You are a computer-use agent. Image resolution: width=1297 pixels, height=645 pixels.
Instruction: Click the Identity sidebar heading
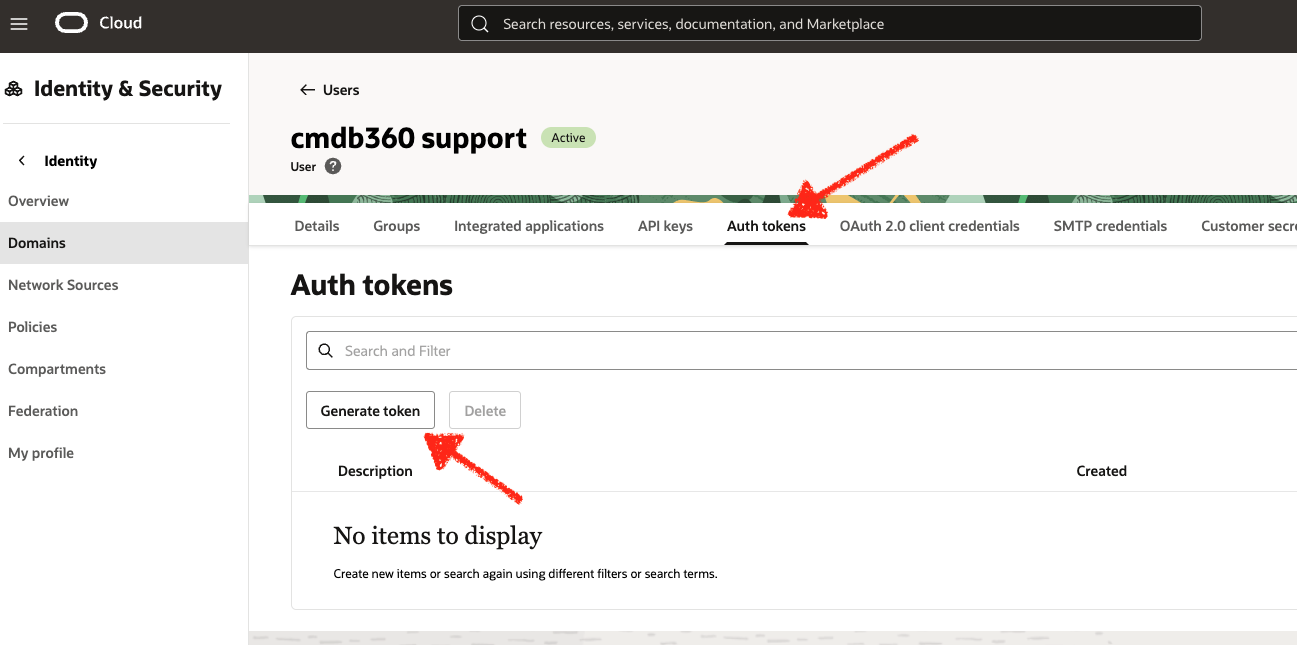click(71, 161)
